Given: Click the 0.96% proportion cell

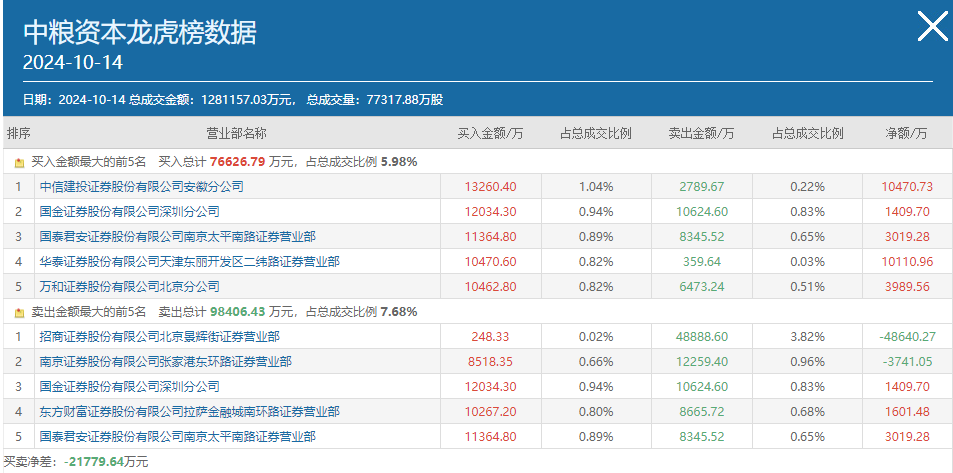Looking at the screenshot, I should (x=807, y=362).
